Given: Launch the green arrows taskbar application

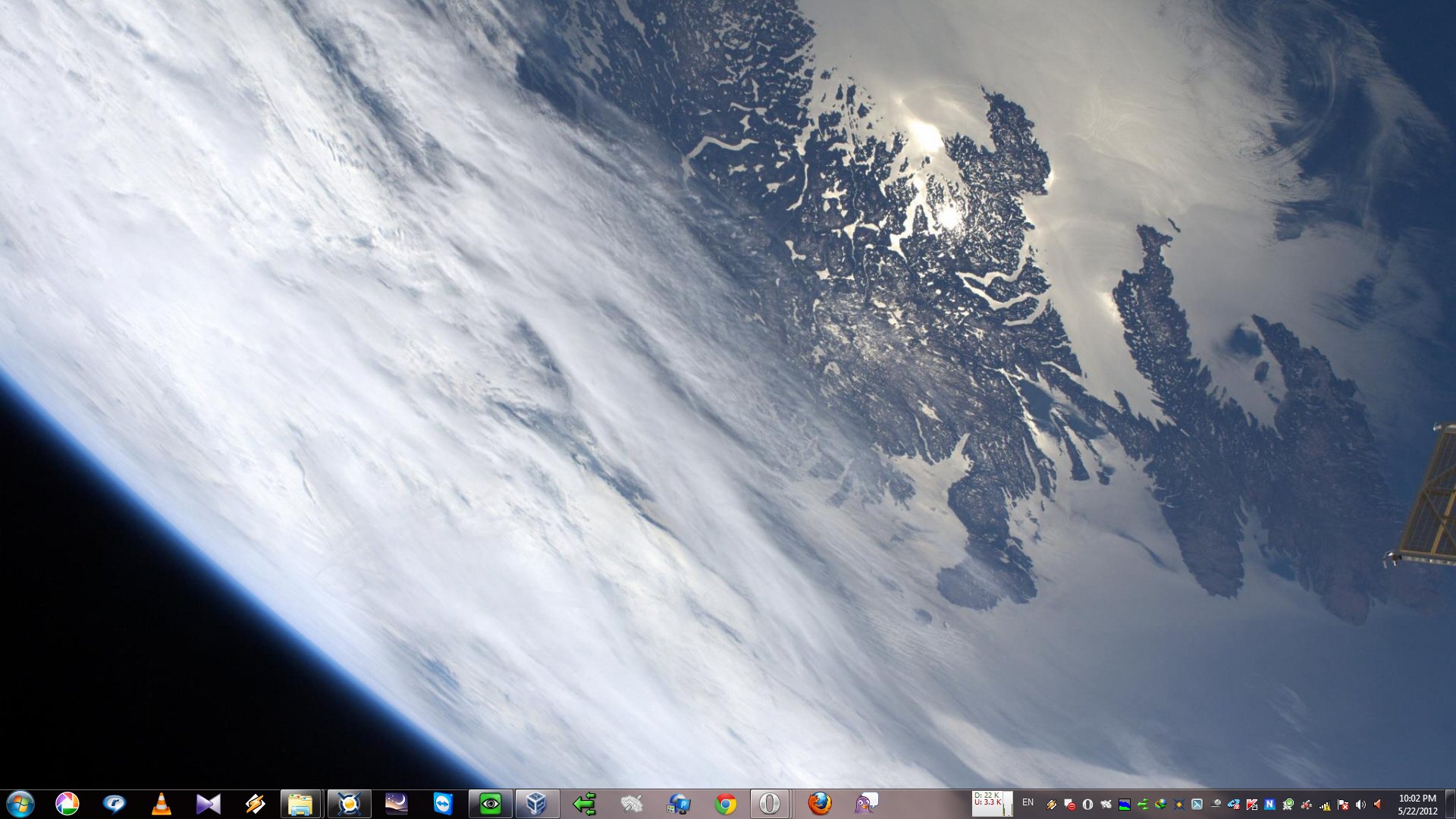Looking at the screenshot, I should tap(584, 804).
